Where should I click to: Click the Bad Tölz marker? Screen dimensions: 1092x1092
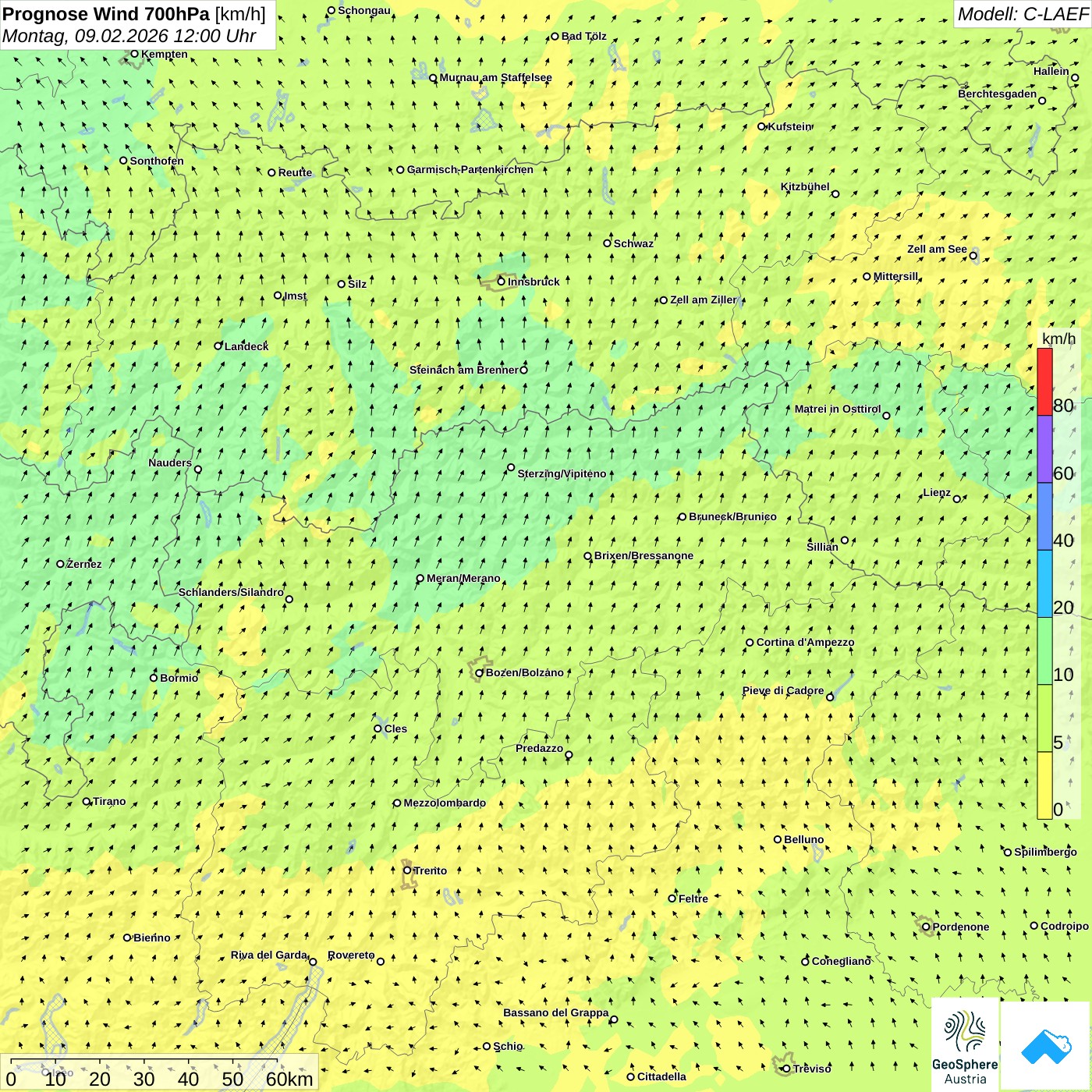555,37
